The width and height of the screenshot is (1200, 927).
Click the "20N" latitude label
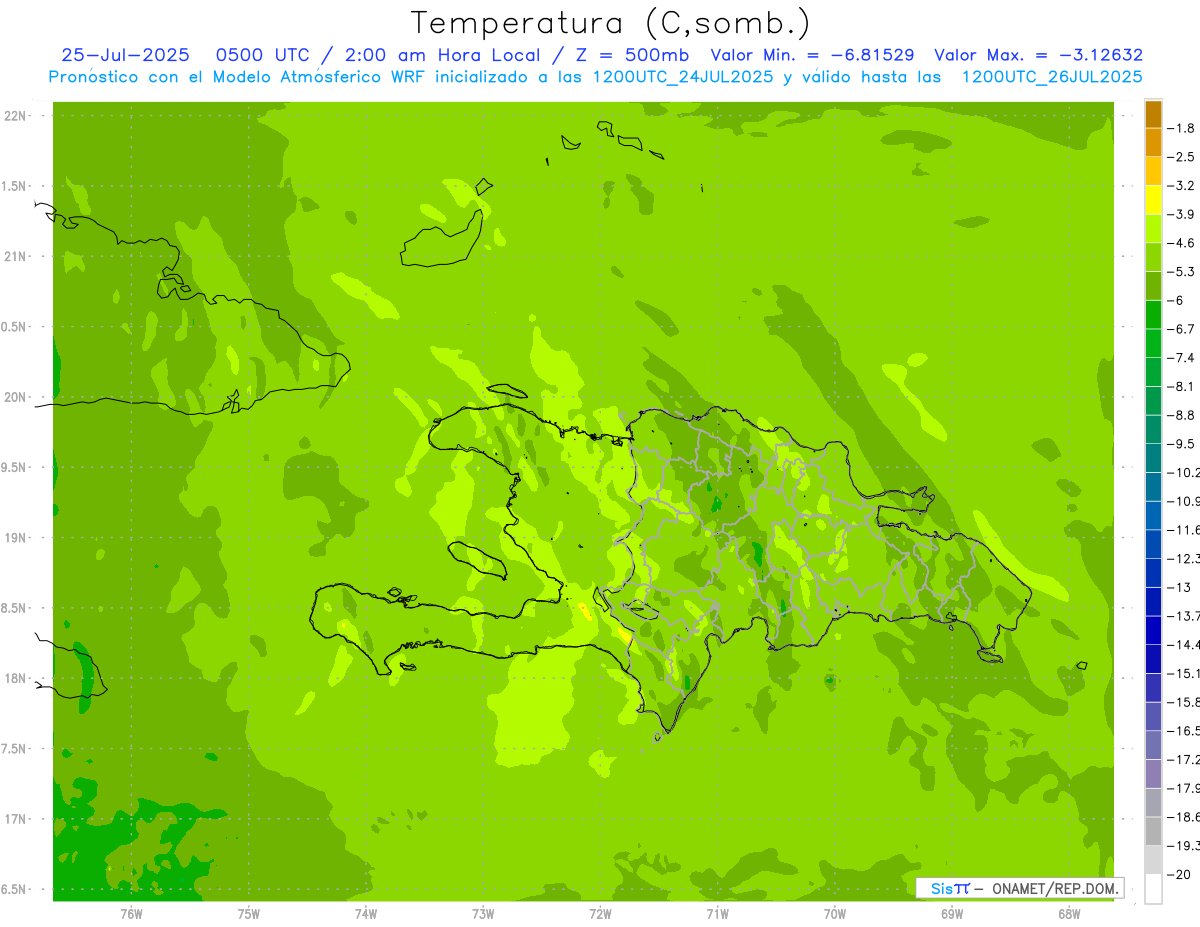coord(15,397)
